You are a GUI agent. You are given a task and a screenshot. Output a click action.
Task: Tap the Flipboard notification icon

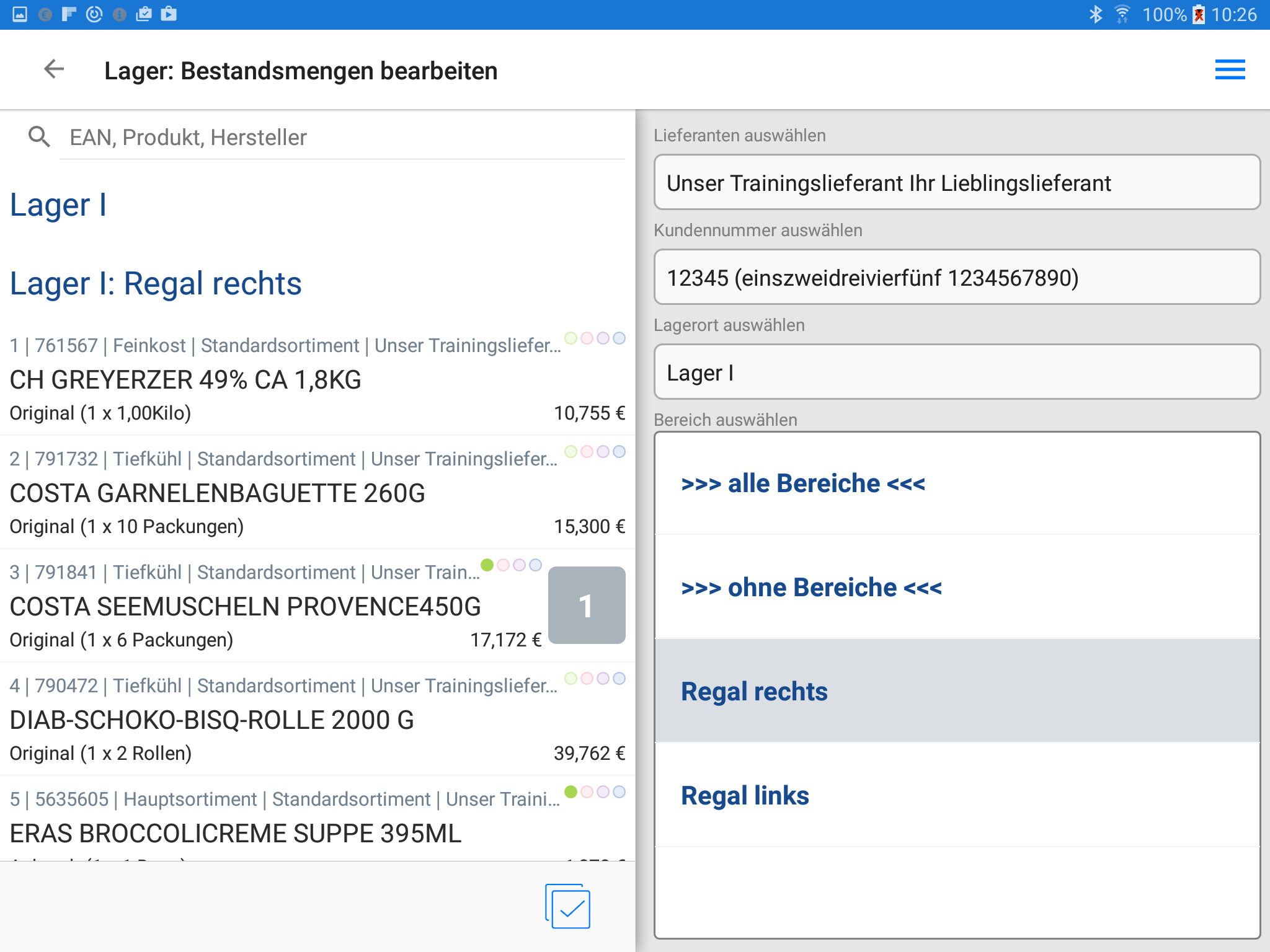(x=69, y=14)
